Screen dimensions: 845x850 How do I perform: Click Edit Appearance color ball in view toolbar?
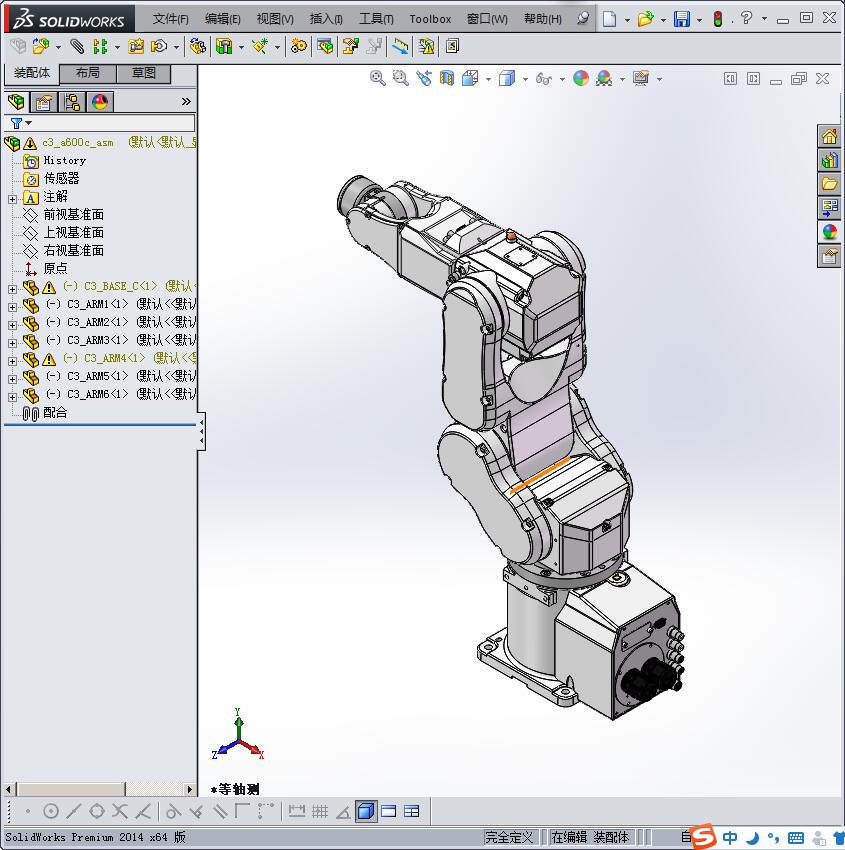pyautogui.click(x=580, y=79)
